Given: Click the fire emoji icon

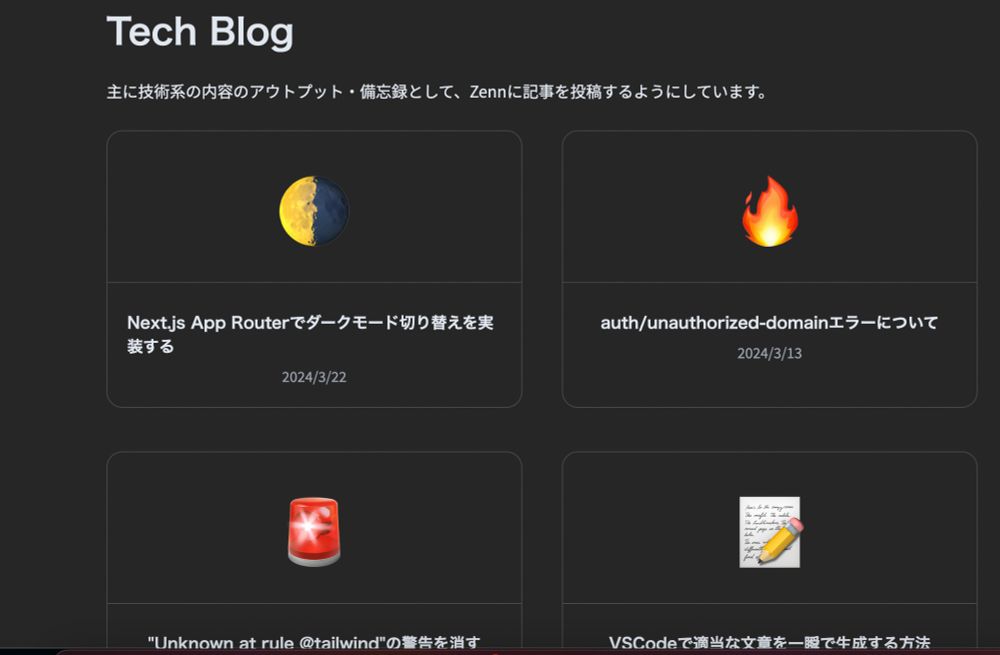Looking at the screenshot, I should click(x=770, y=211).
